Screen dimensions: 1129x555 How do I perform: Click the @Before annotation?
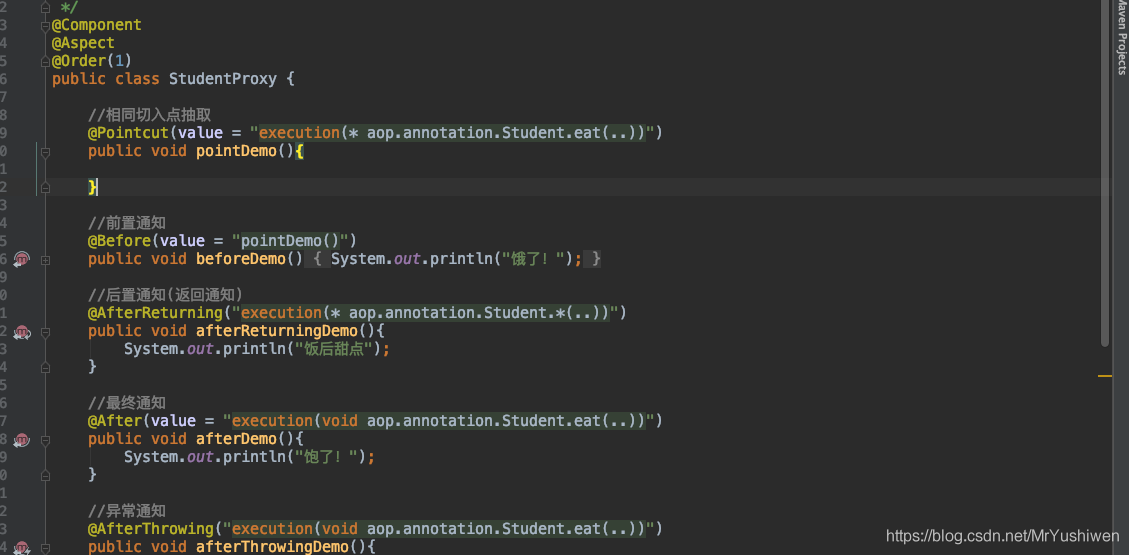tap(119, 241)
